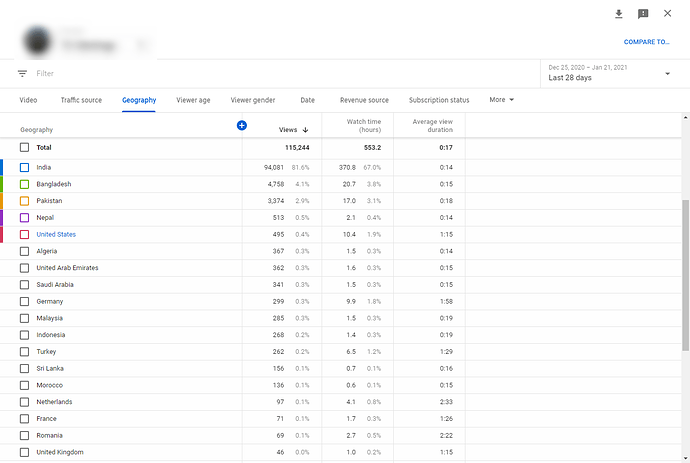Click the scrollbar down arrow

[x=686, y=458]
